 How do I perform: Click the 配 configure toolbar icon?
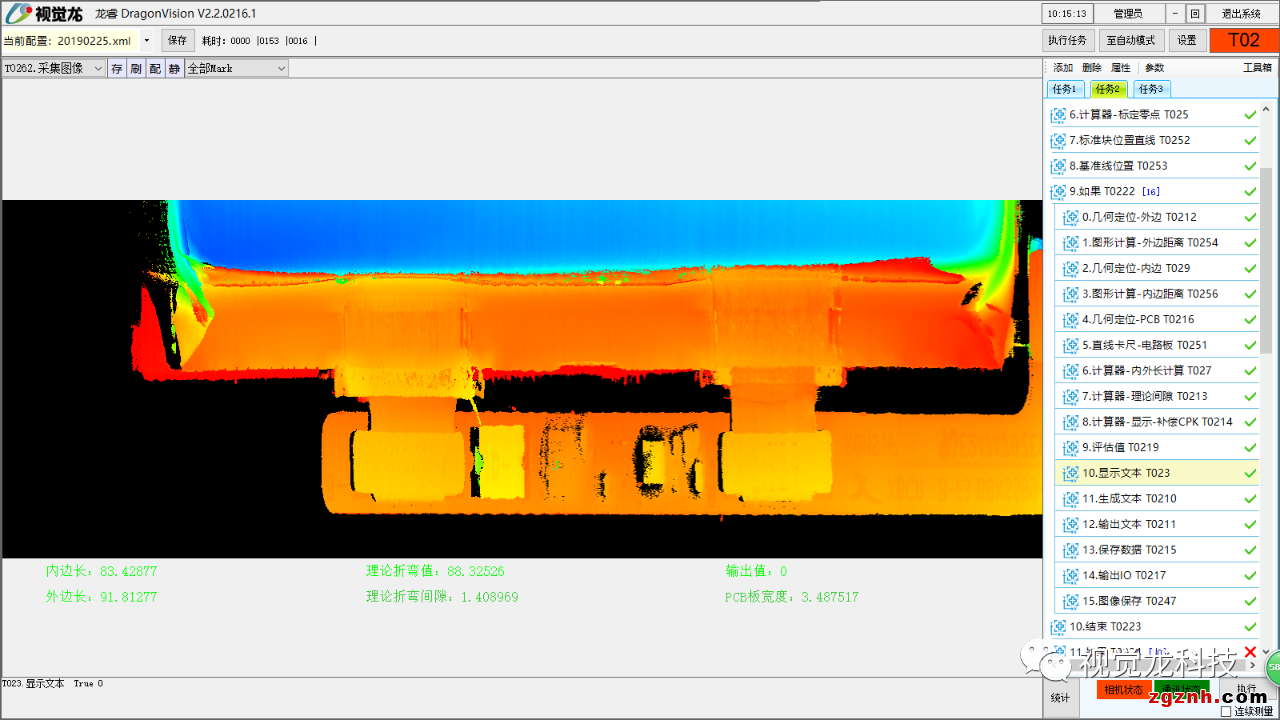(x=155, y=69)
